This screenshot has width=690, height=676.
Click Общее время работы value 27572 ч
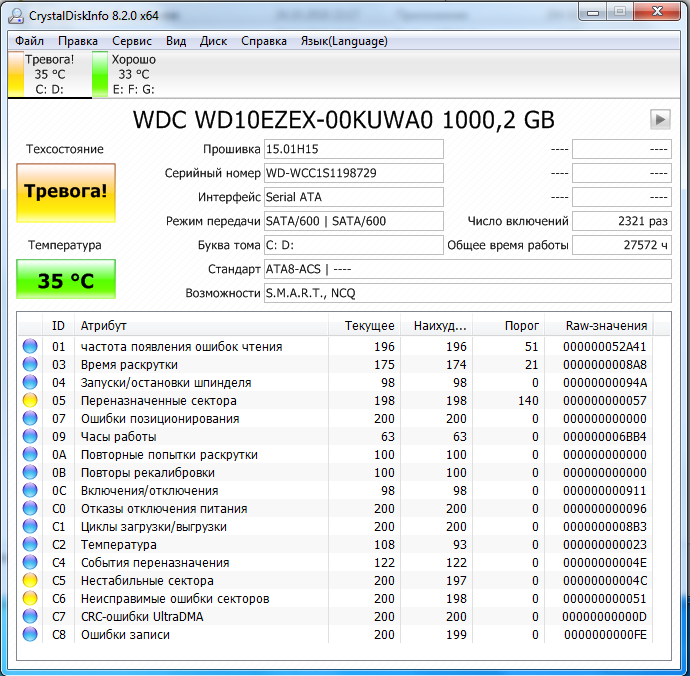pos(622,245)
